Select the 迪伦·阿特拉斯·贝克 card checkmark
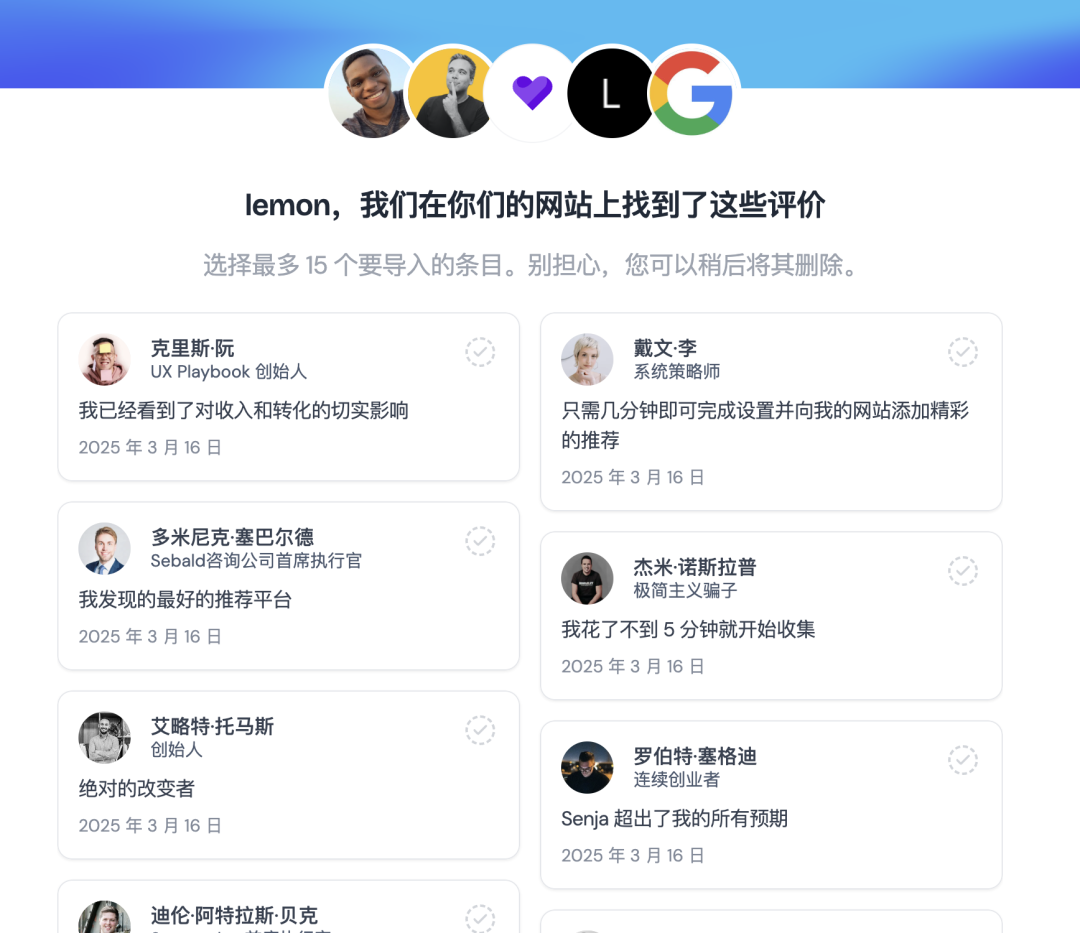1080x933 pixels. point(480,919)
